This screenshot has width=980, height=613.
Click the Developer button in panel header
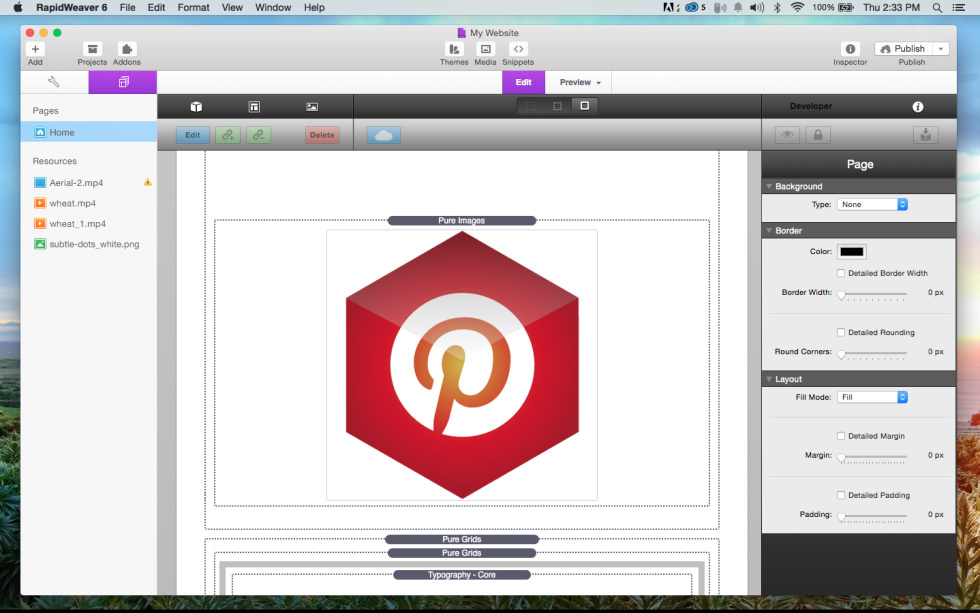[811, 106]
